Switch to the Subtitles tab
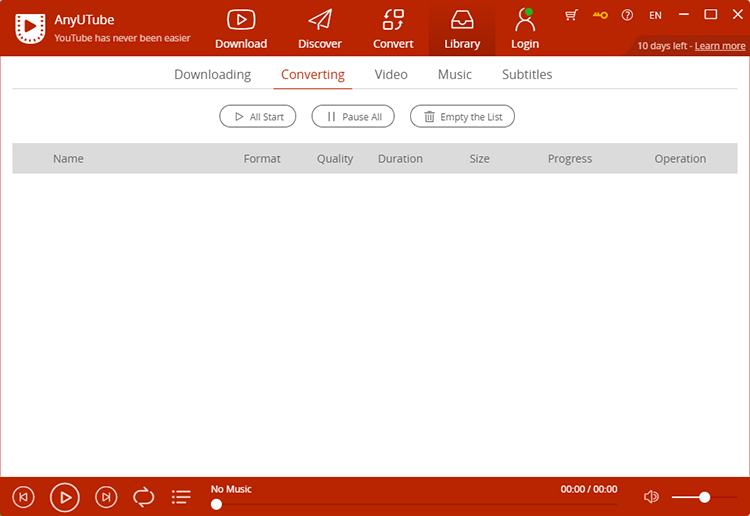Viewport: 750px width, 516px height. pos(527,75)
